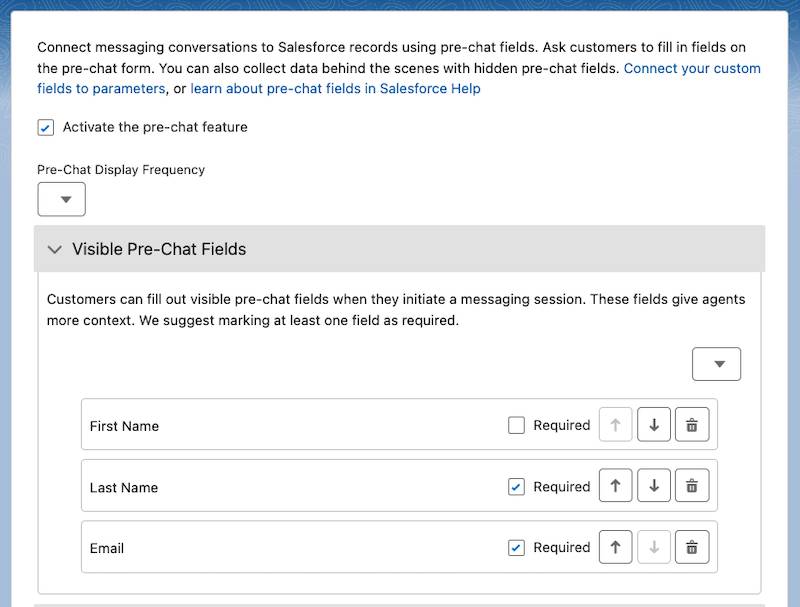Uncheck Required for Email
Screen dimensions: 800x607
516,548
